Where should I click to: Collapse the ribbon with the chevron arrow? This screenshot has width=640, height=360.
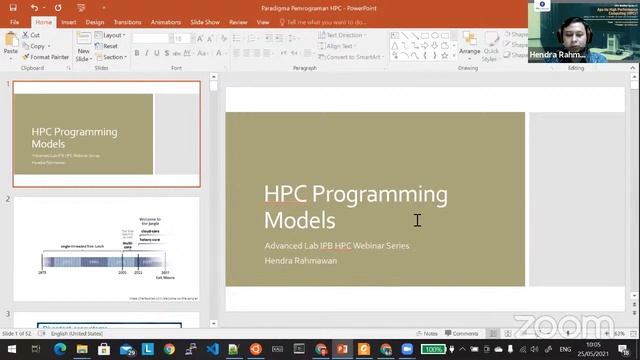click(x=633, y=68)
